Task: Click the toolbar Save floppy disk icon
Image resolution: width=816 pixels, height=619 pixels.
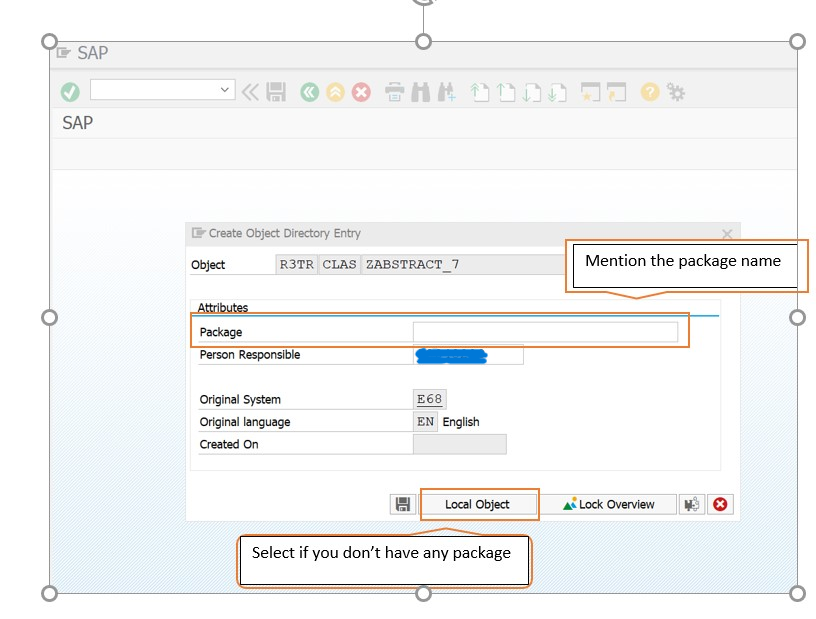Action: coord(277,92)
